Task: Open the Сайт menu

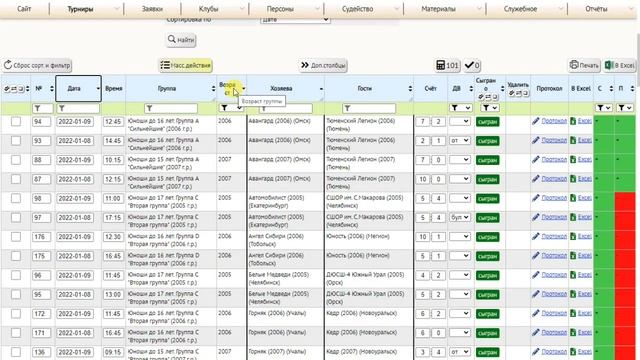Action: pos(24,9)
